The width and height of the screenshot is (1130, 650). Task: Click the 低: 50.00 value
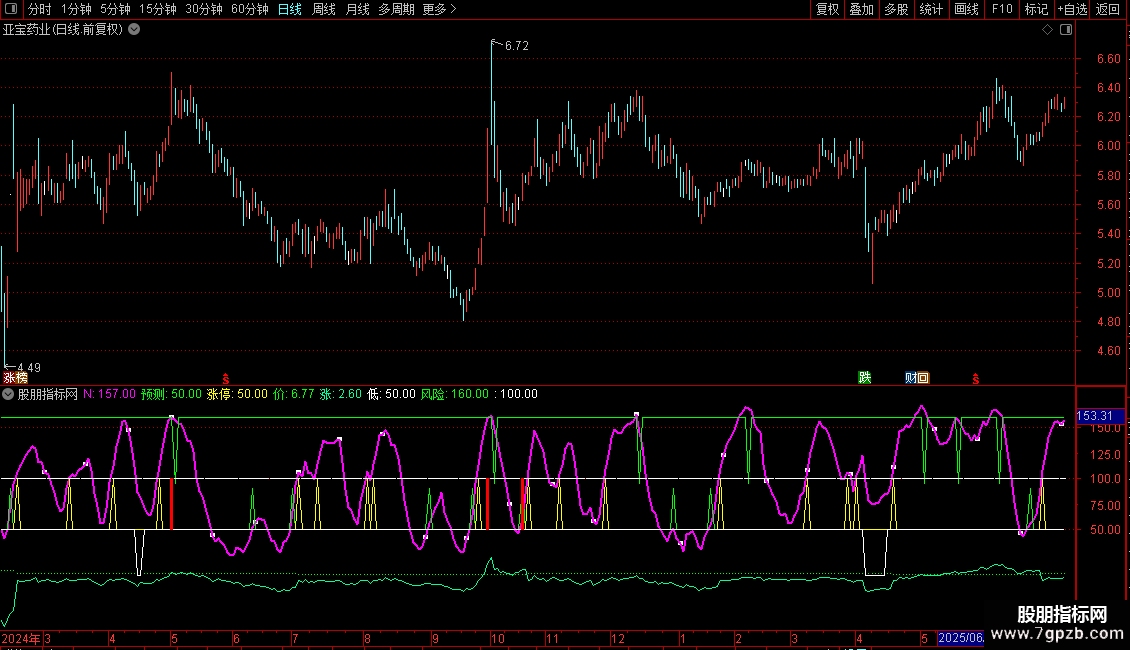tap(391, 394)
